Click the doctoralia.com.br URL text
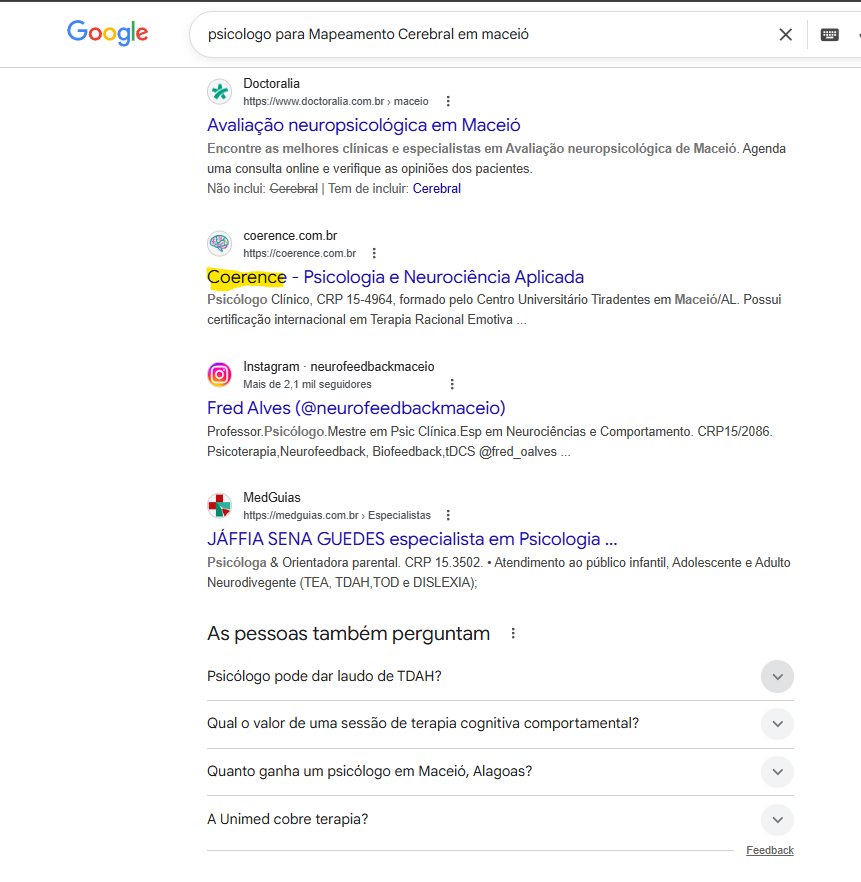Image resolution: width=861 pixels, height=882 pixels. (336, 101)
